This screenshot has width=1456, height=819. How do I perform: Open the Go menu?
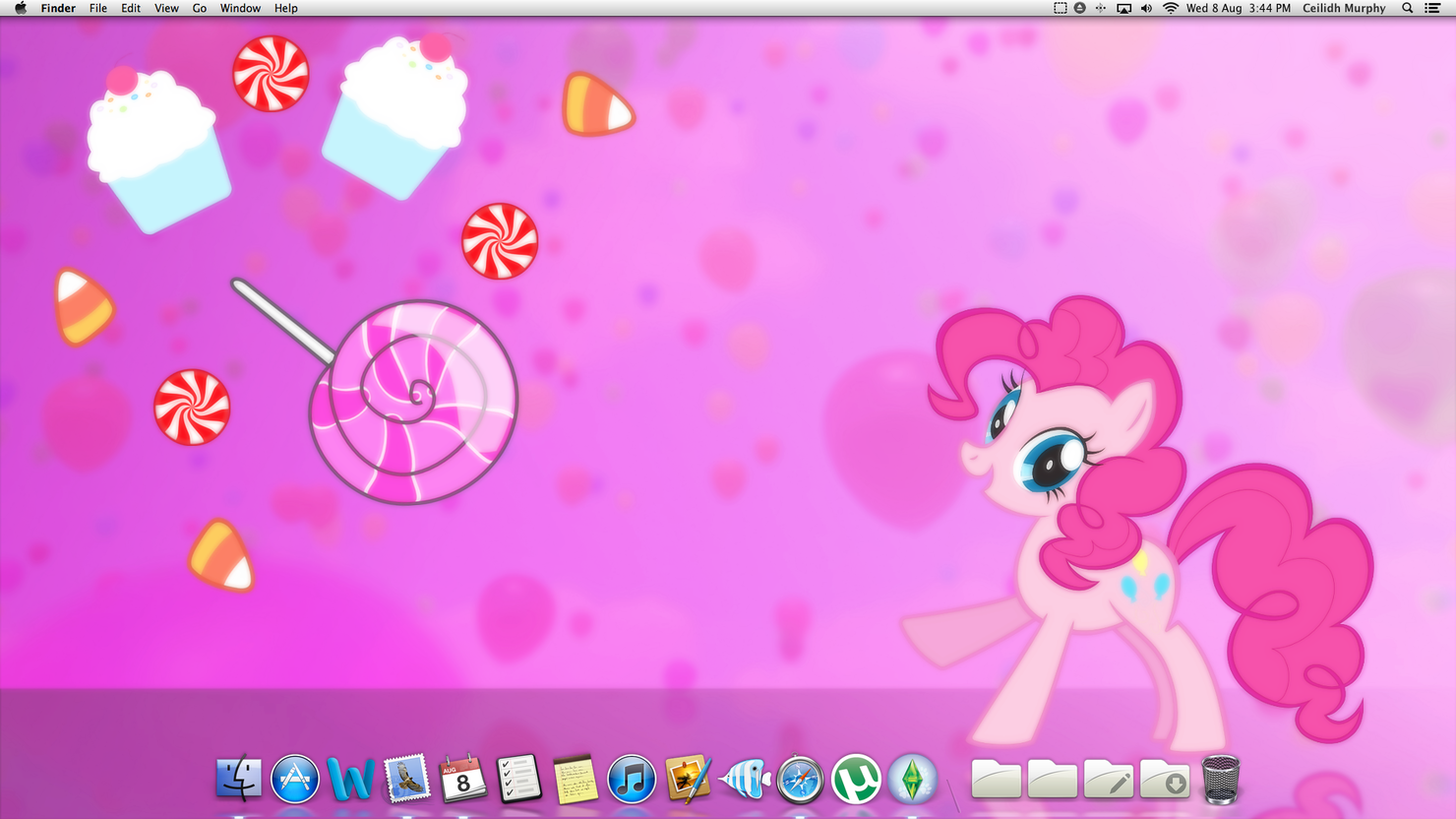point(200,8)
